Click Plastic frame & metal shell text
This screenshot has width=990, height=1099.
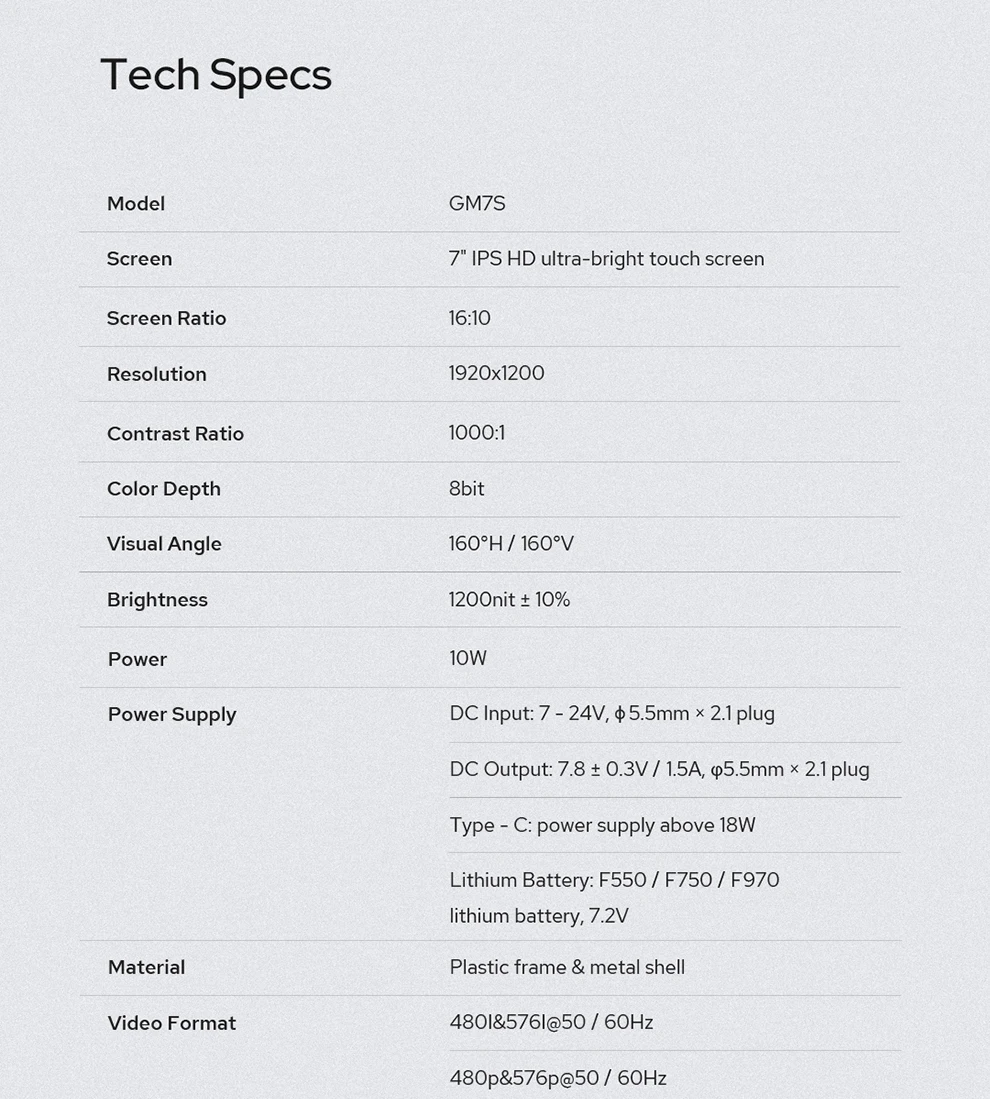click(567, 967)
